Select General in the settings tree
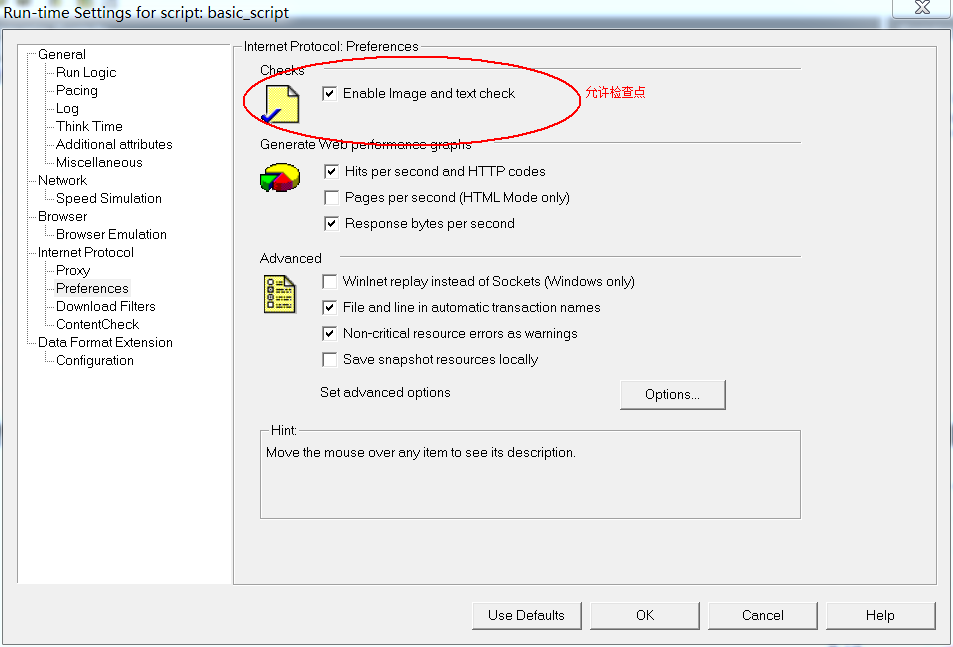This screenshot has height=647, width=953. pos(62,55)
